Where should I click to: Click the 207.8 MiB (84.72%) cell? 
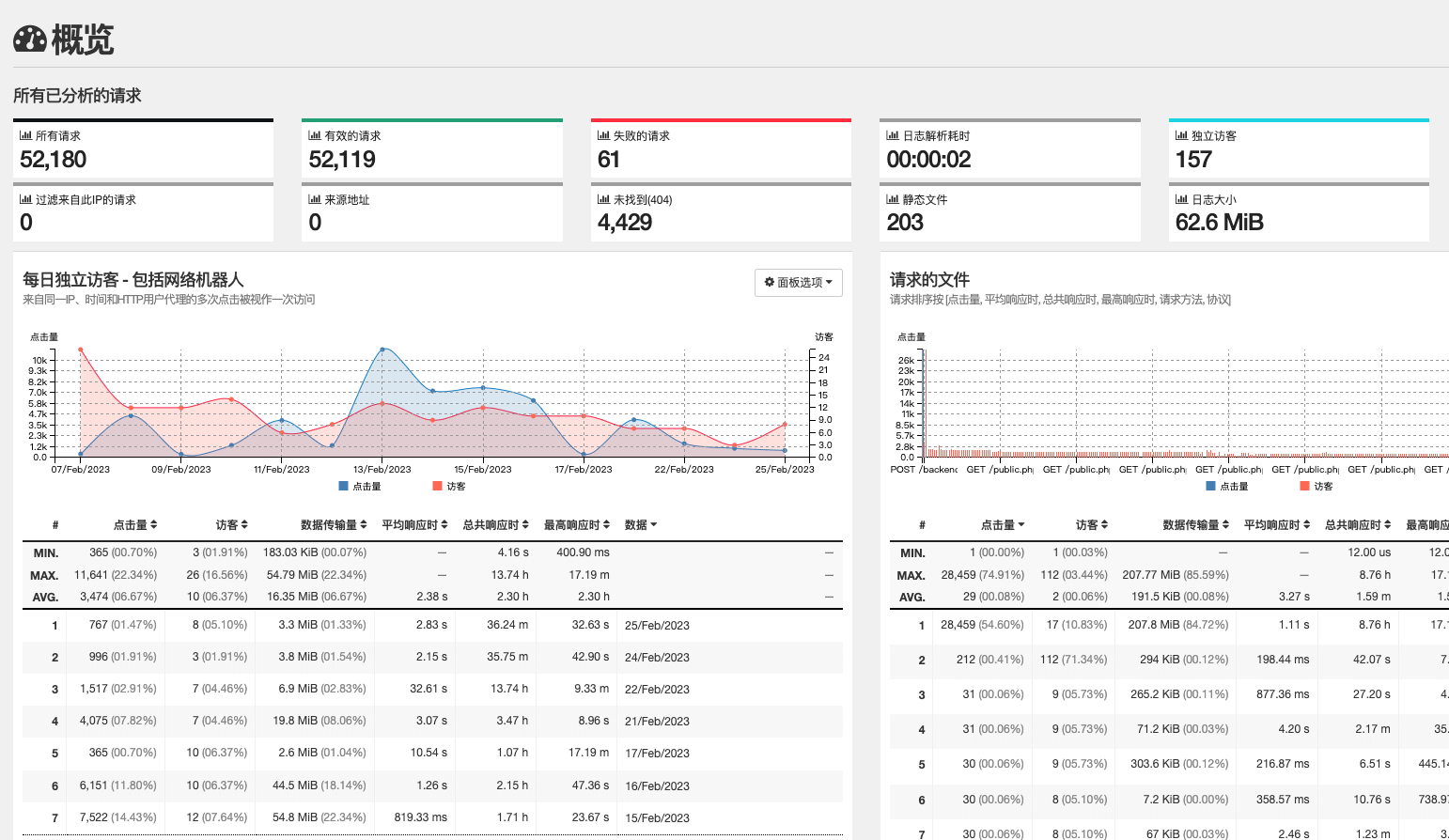1178,624
